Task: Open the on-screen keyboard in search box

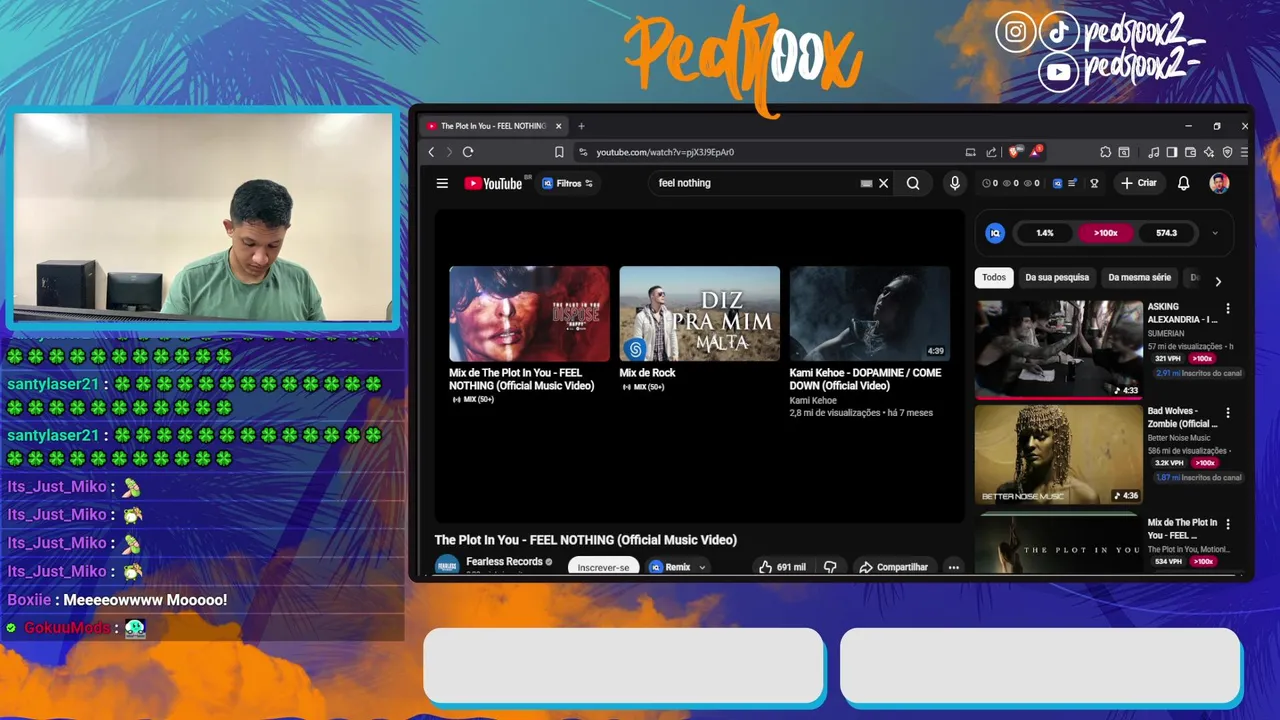Action: click(x=866, y=183)
